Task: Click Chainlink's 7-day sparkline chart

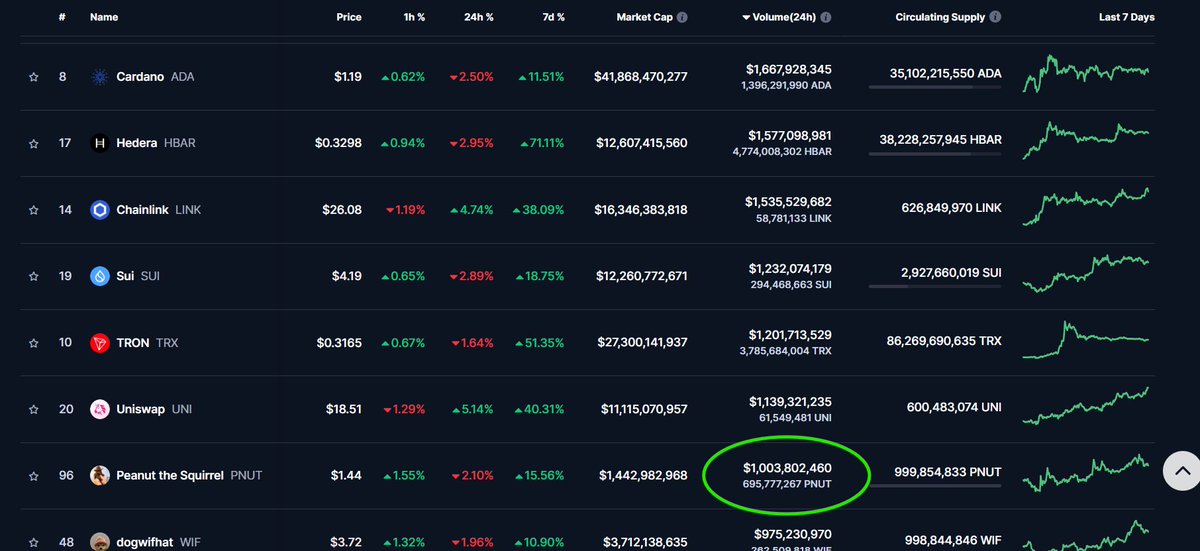Action: 1086,207
